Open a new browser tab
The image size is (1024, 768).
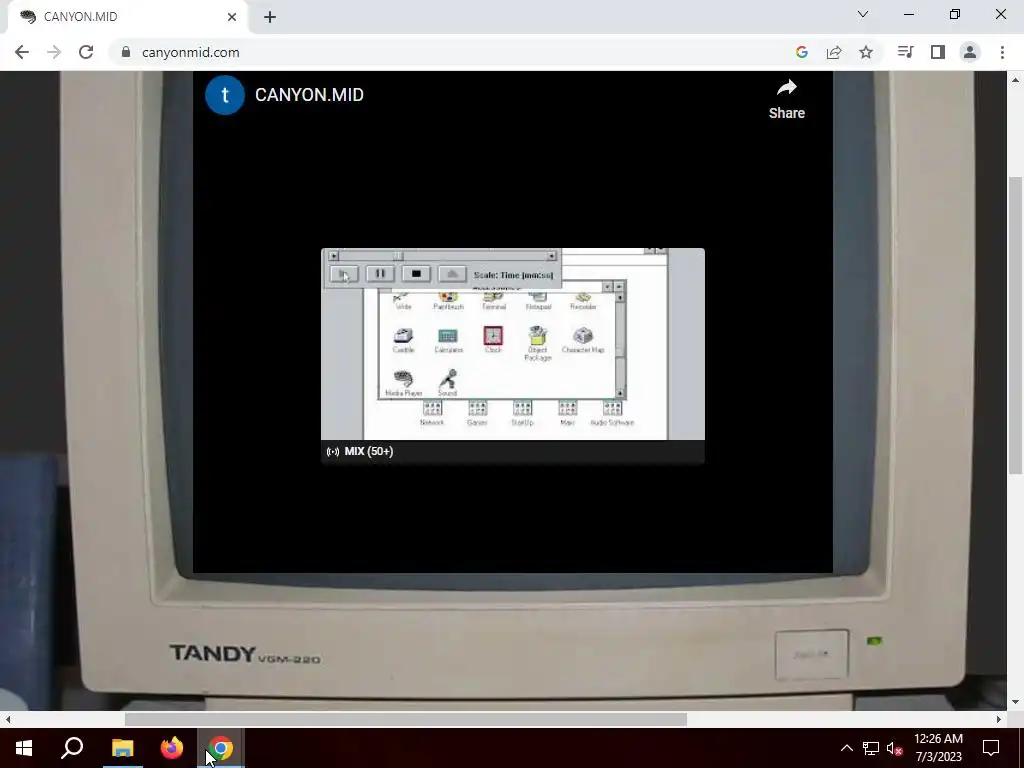[x=270, y=17]
